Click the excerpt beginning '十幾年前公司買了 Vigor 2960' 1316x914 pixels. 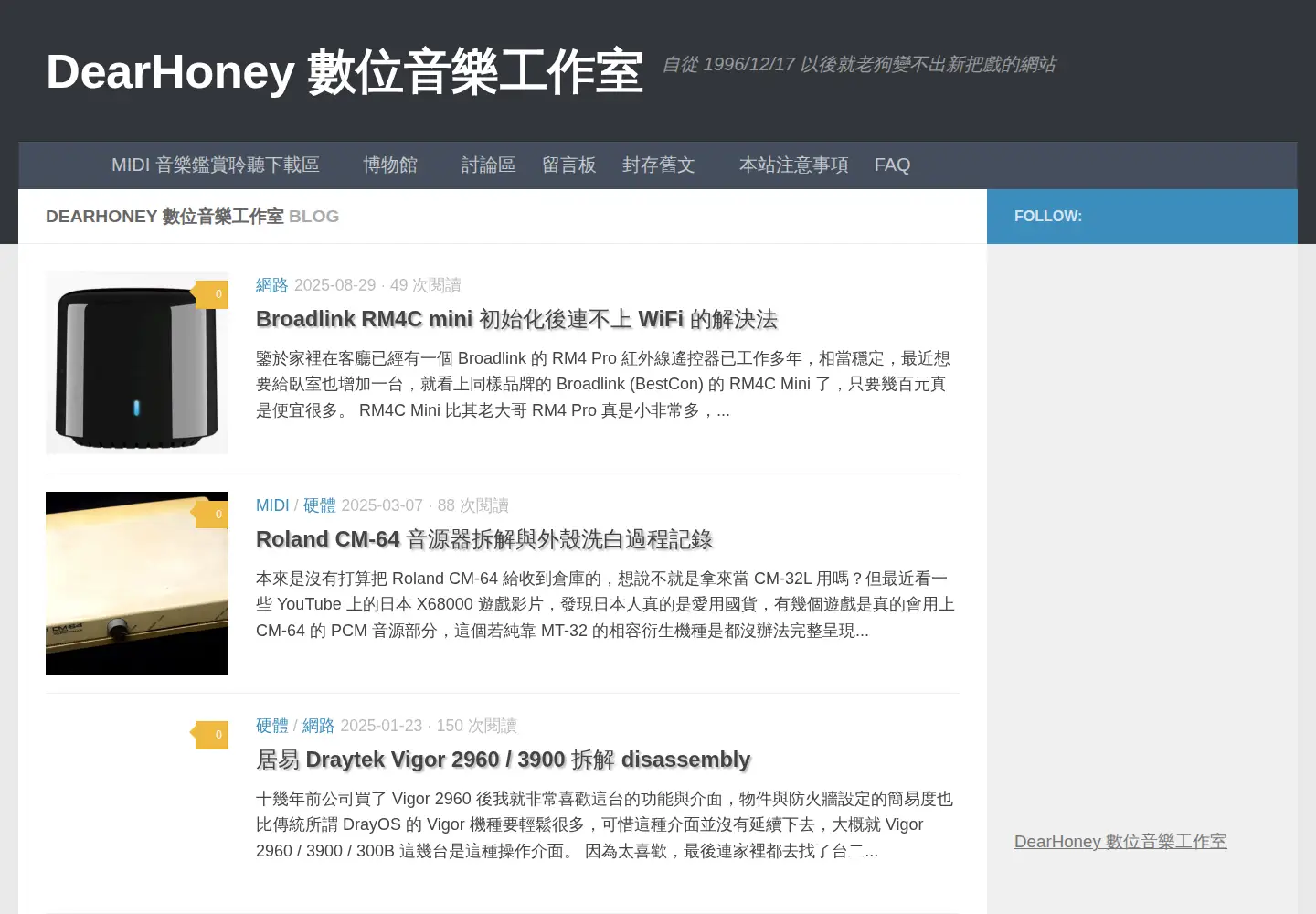tap(604, 825)
